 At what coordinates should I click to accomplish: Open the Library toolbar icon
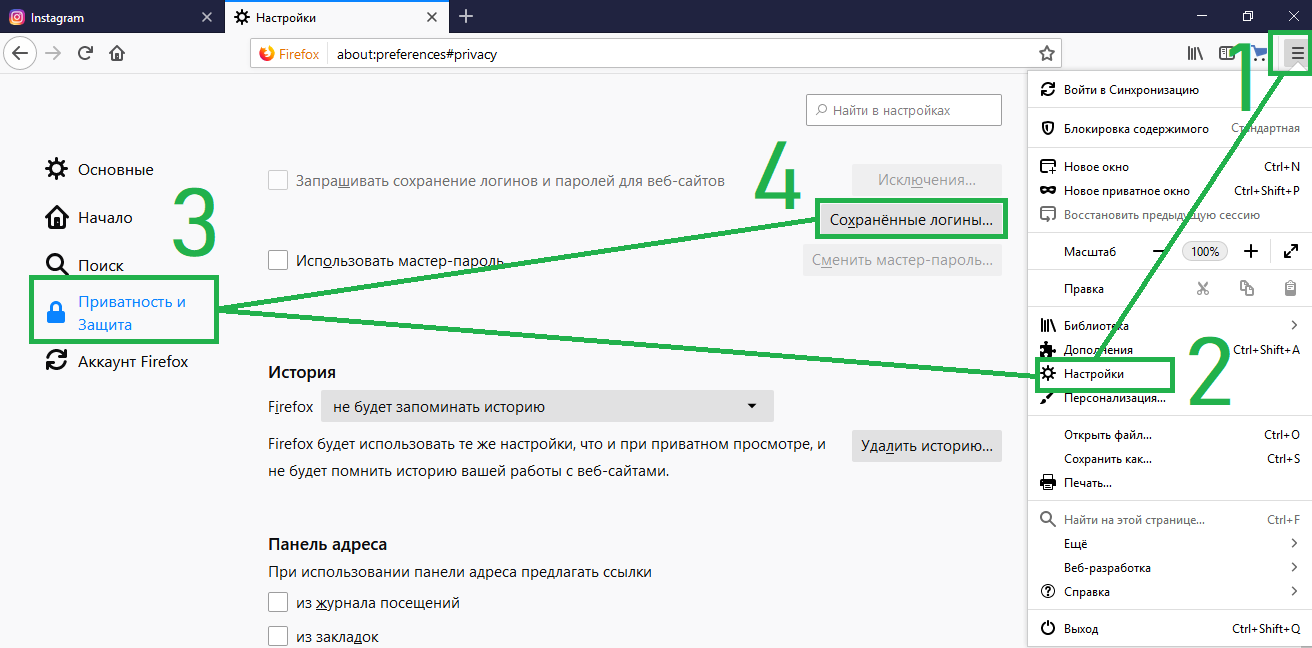pyautogui.click(x=1195, y=54)
